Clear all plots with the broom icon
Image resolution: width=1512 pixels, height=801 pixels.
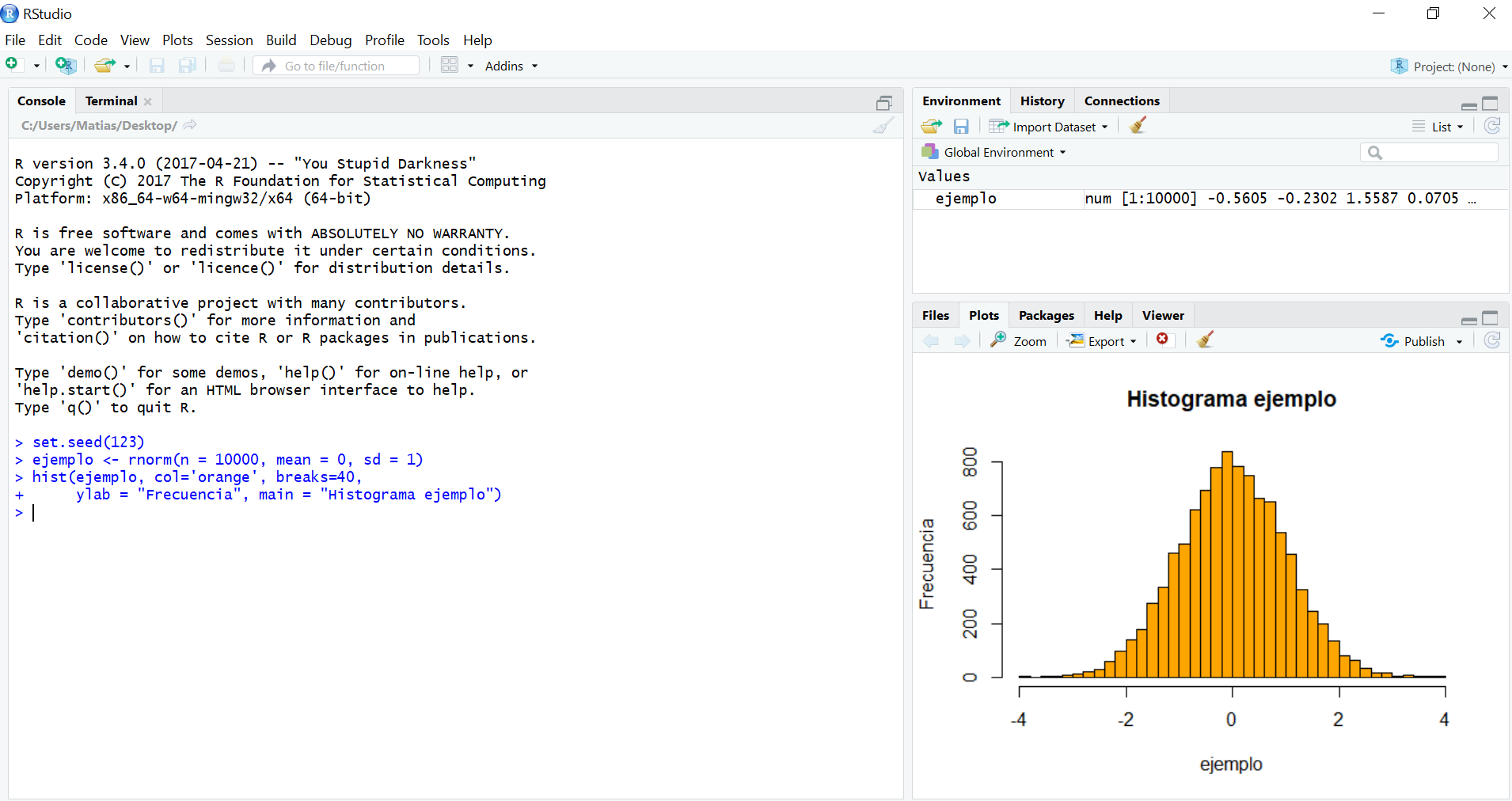[x=1205, y=340]
